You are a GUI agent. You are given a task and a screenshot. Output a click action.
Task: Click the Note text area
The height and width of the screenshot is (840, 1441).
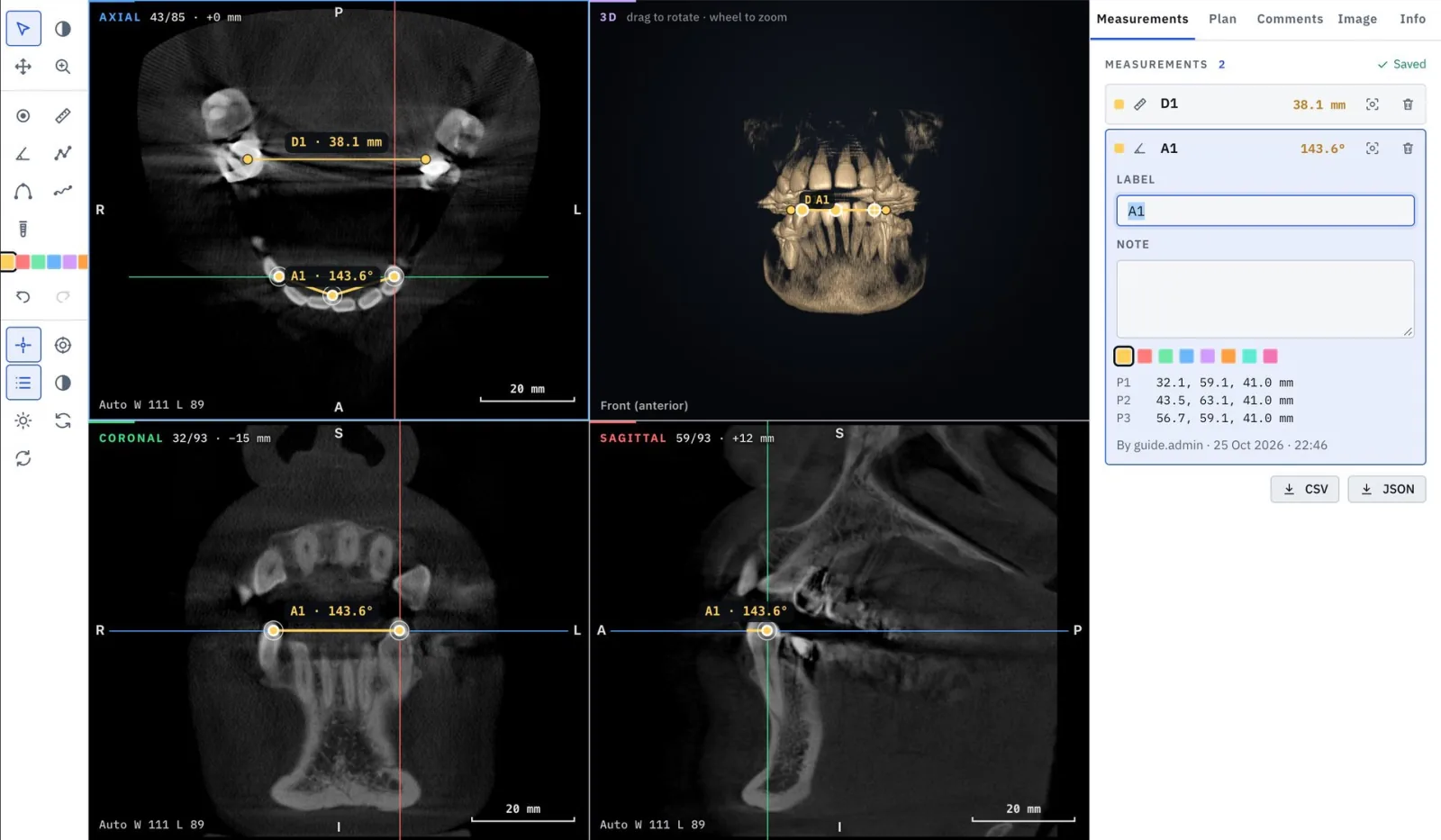pyautogui.click(x=1265, y=299)
